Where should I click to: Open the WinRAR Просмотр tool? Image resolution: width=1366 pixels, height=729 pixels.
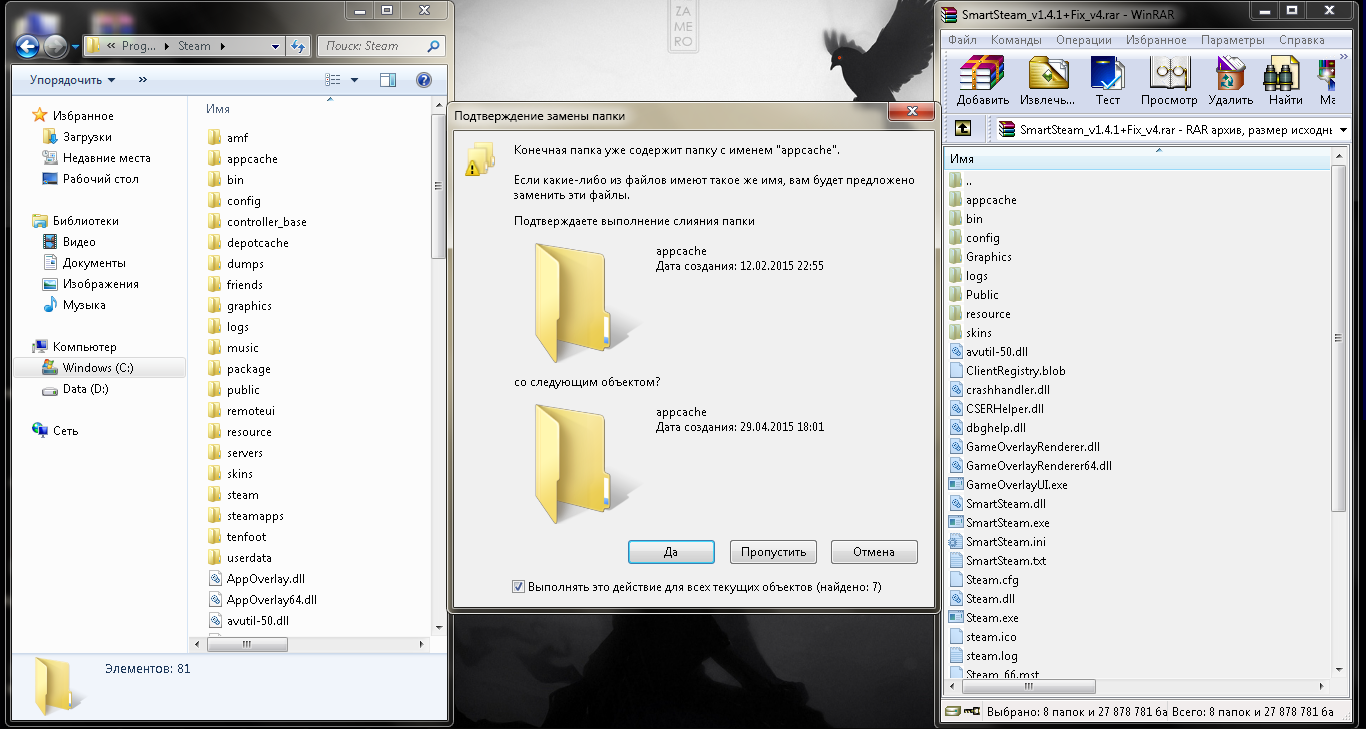[x=1169, y=81]
